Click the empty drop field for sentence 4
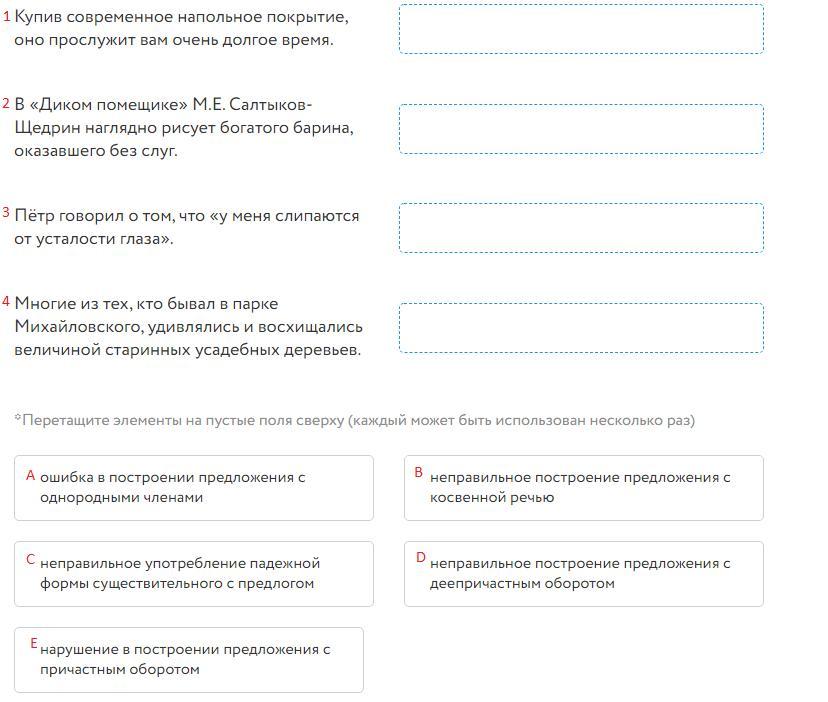Image resolution: width=828 pixels, height=702 pixels. pyautogui.click(x=581, y=327)
